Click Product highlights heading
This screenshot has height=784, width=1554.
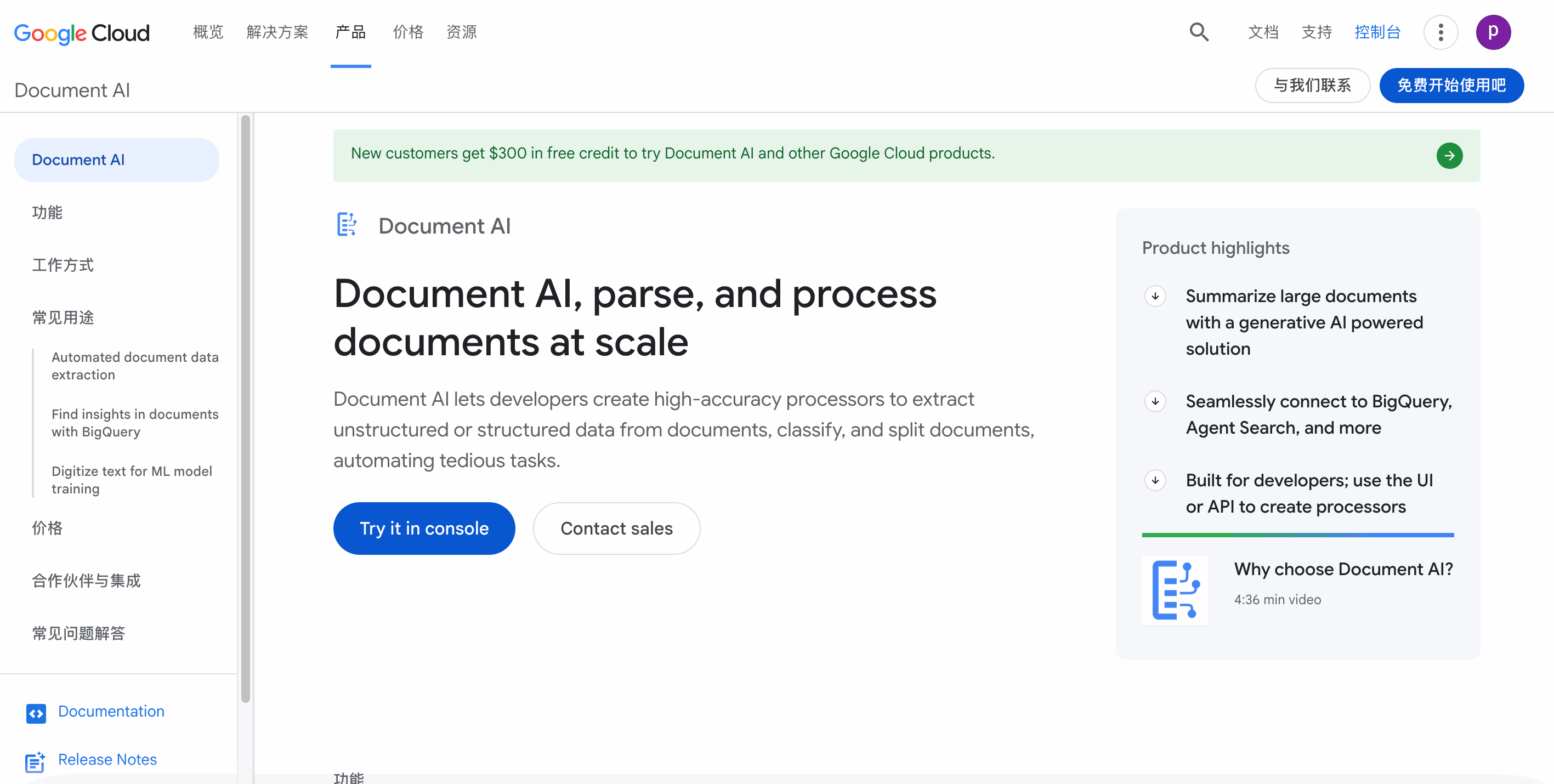click(1215, 248)
